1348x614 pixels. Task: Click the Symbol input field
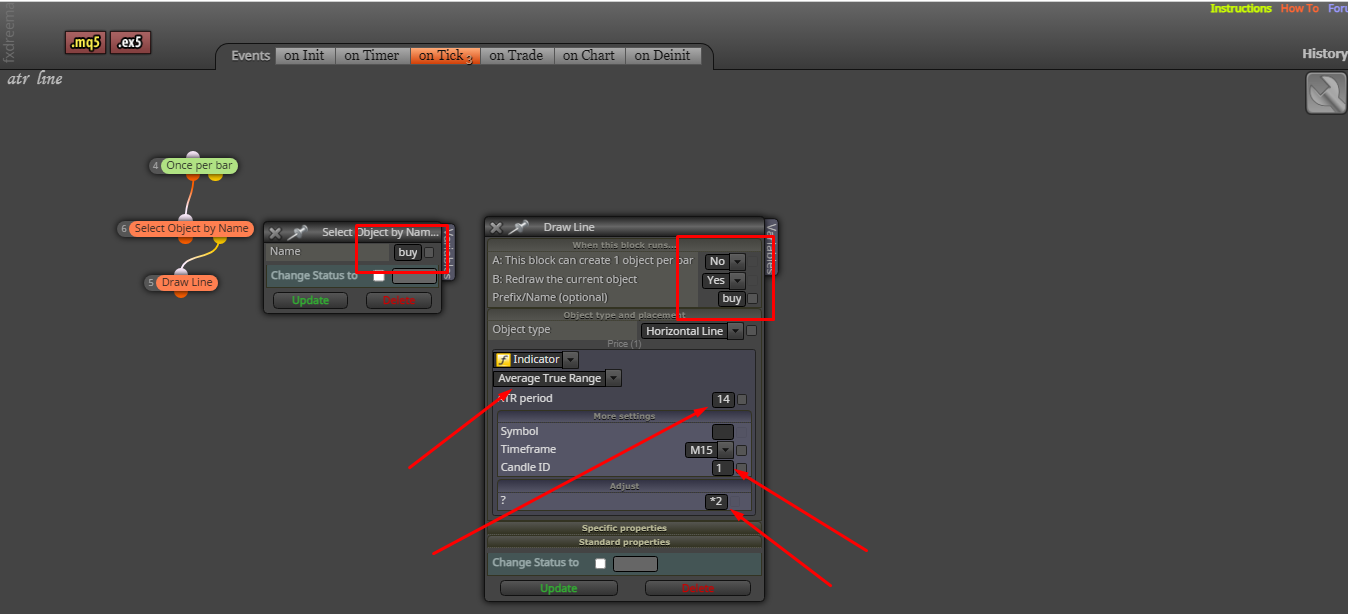pos(722,432)
